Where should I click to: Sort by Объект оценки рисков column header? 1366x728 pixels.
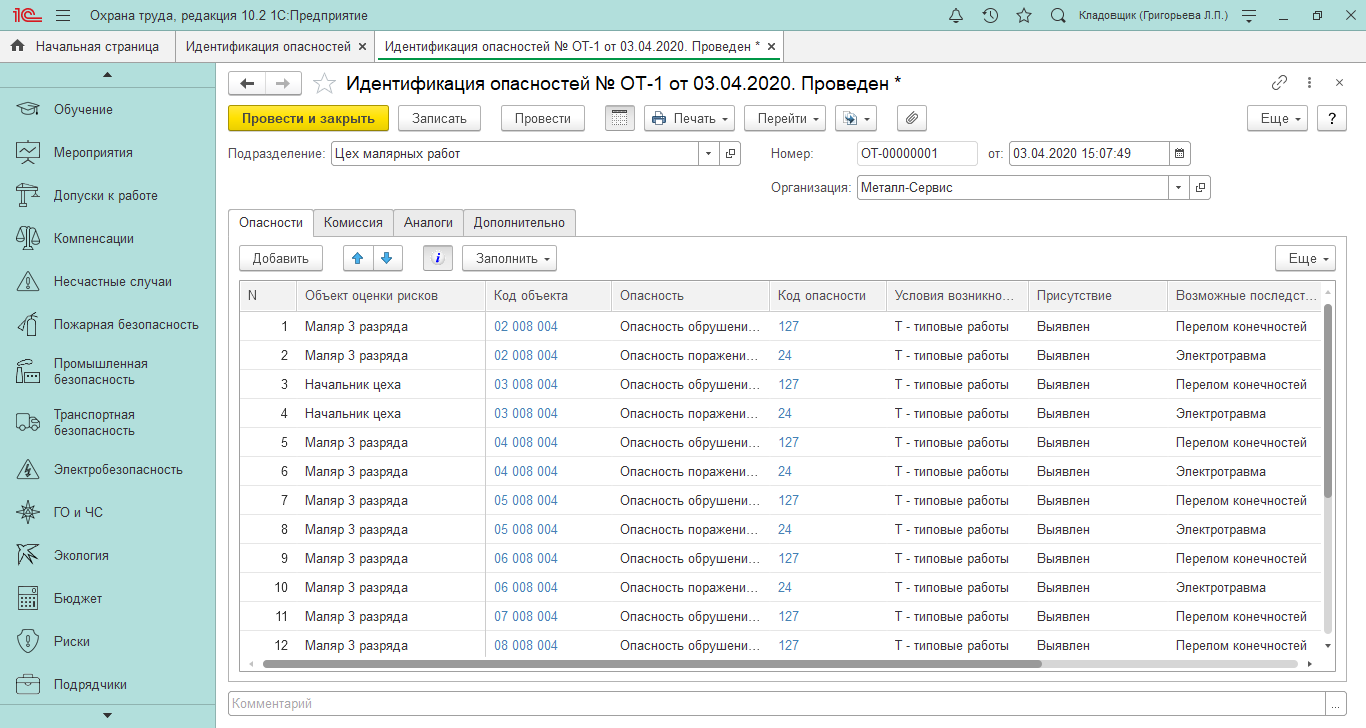point(391,296)
